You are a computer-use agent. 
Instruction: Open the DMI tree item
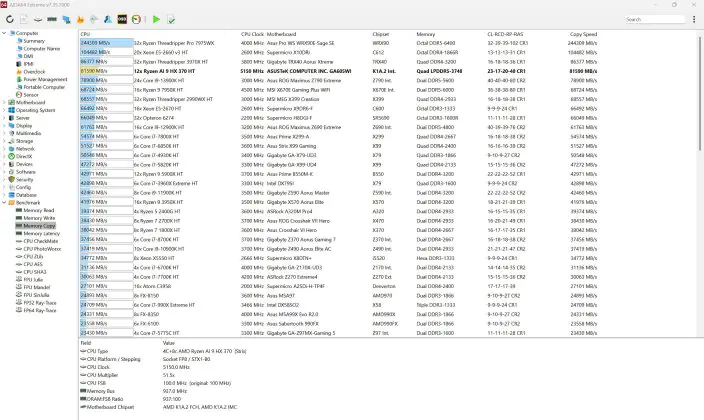click(x=28, y=56)
